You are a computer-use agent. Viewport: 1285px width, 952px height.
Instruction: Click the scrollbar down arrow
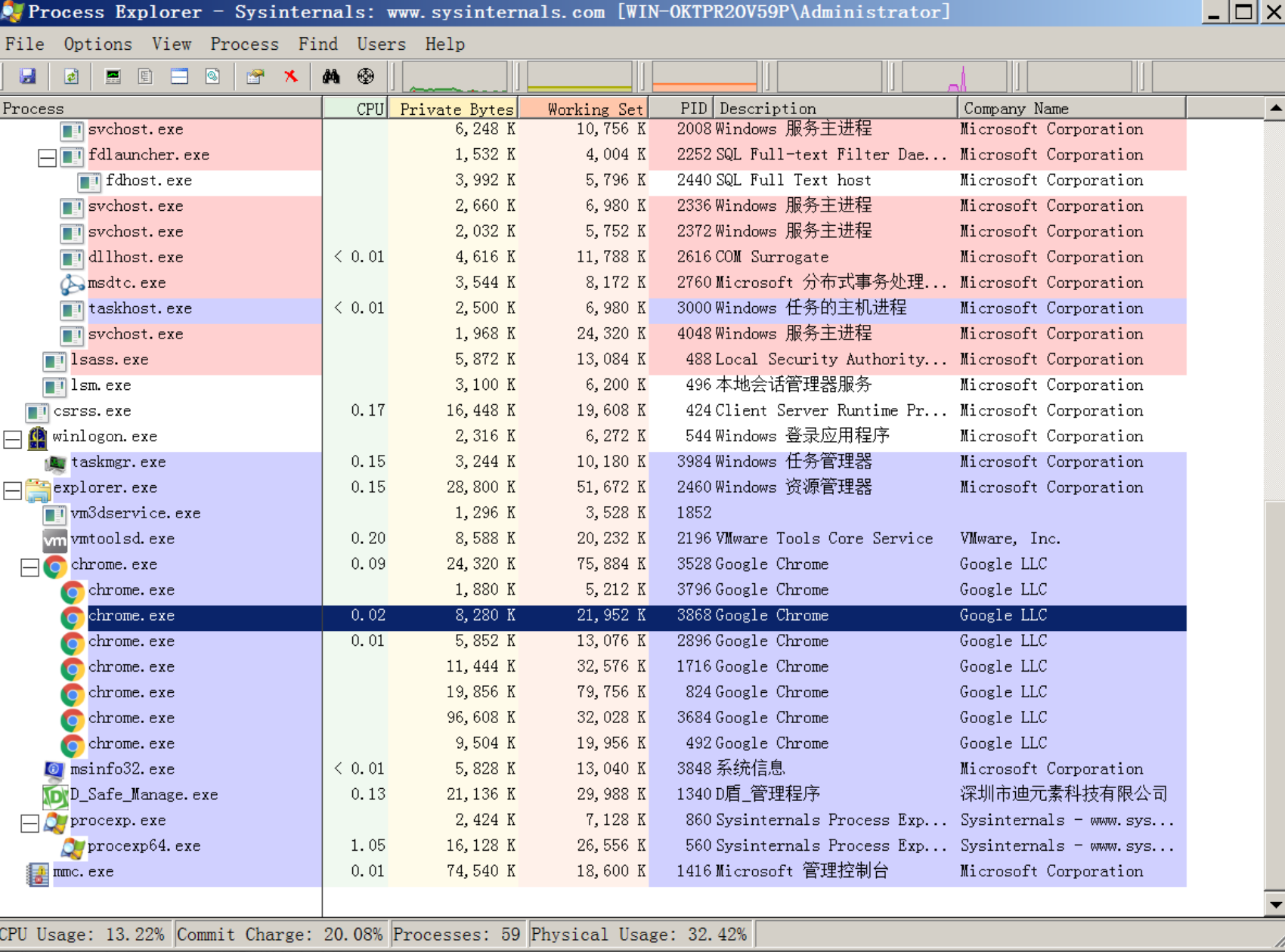coord(1275,904)
